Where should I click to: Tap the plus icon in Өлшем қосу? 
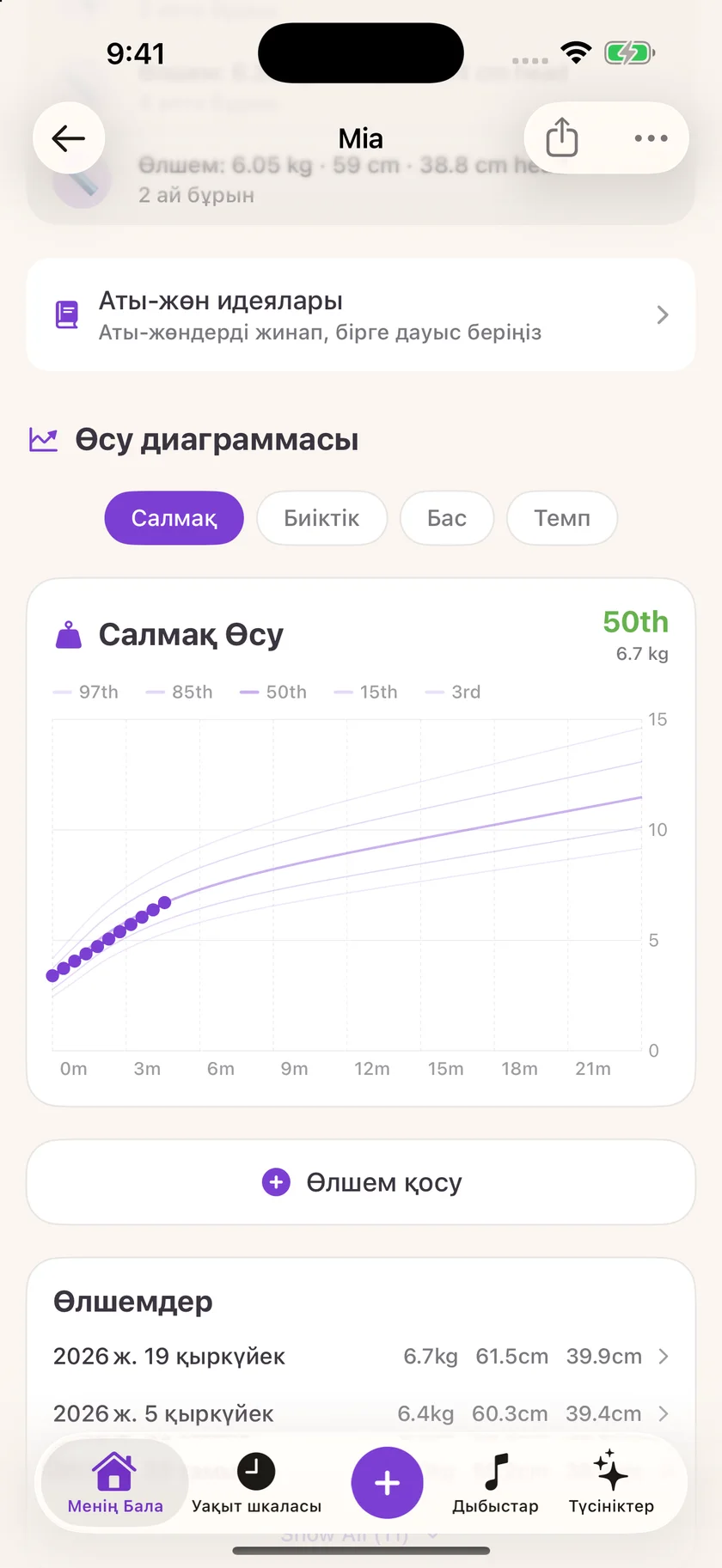276,1182
